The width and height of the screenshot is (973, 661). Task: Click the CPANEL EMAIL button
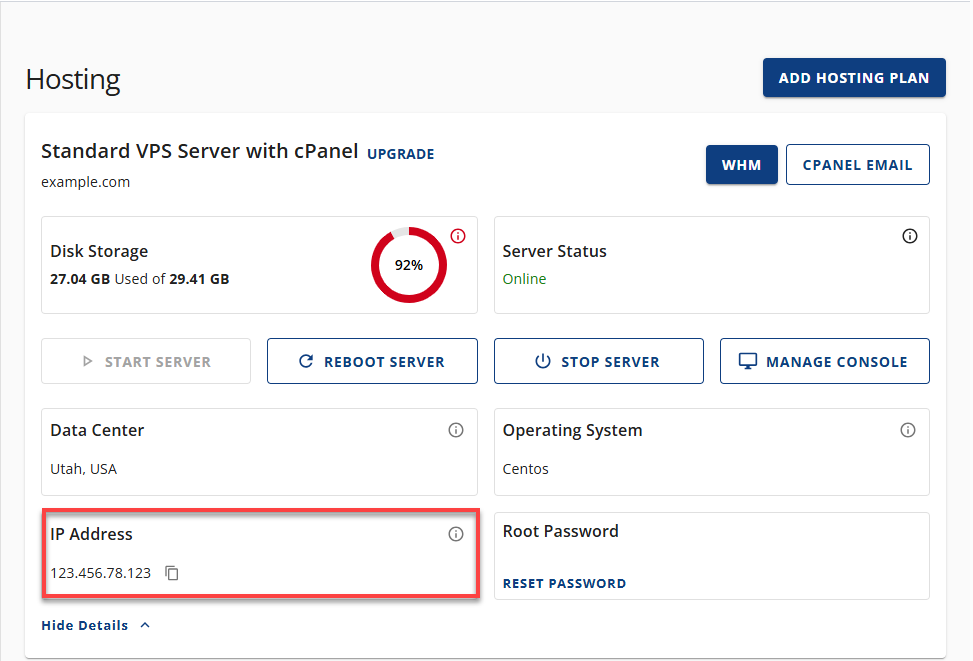857,164
